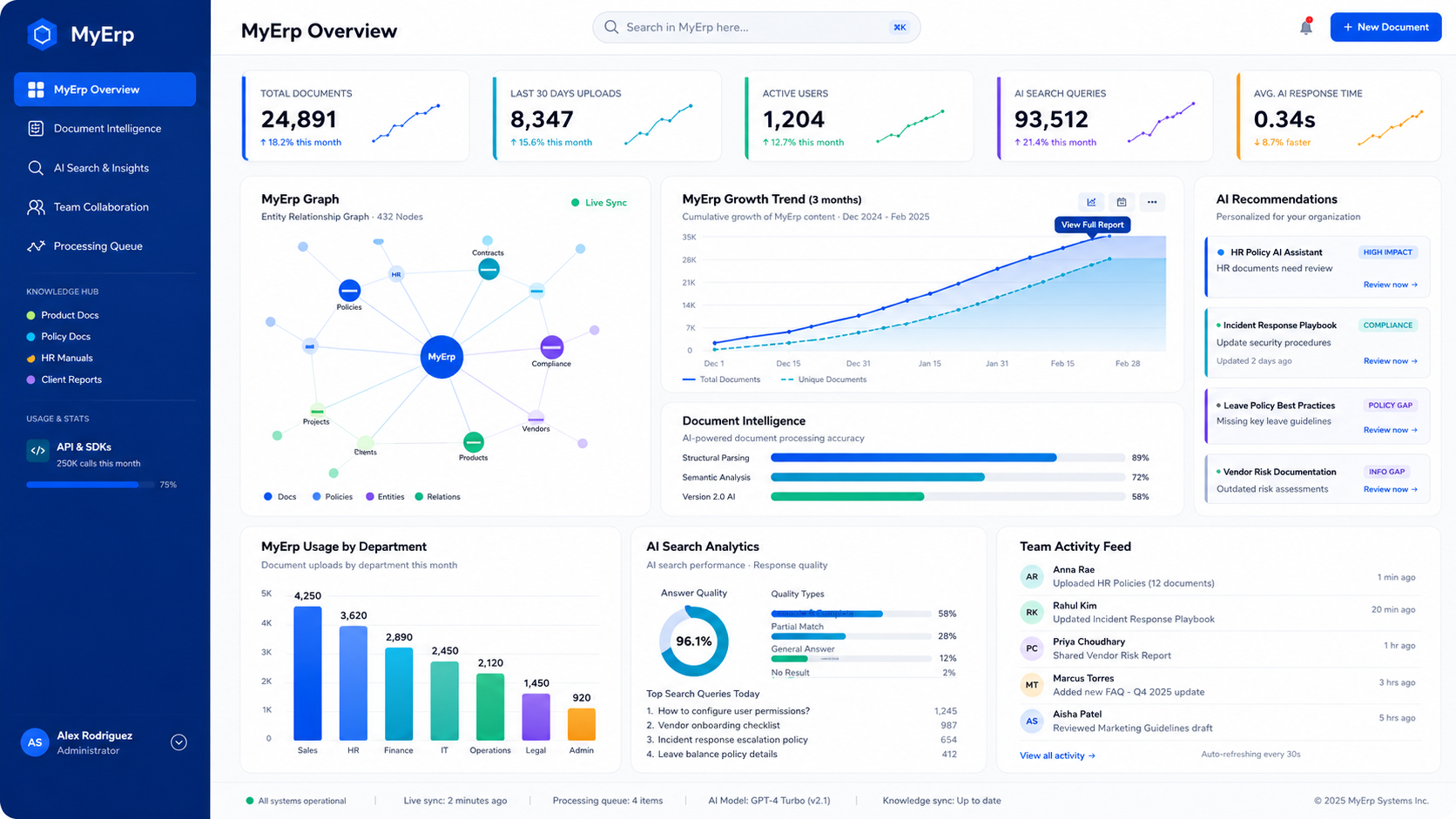The image size is (1456, 819).
Task: Select the Products node in graph
Action: click(473, 442)
